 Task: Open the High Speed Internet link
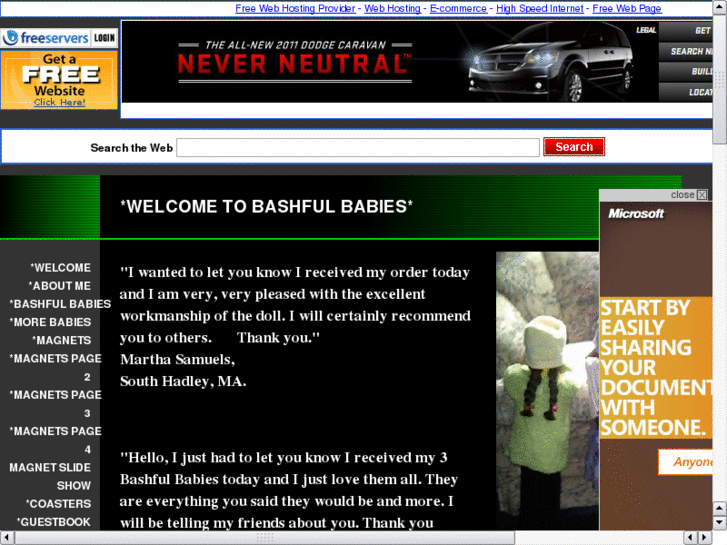pos(540,8)
